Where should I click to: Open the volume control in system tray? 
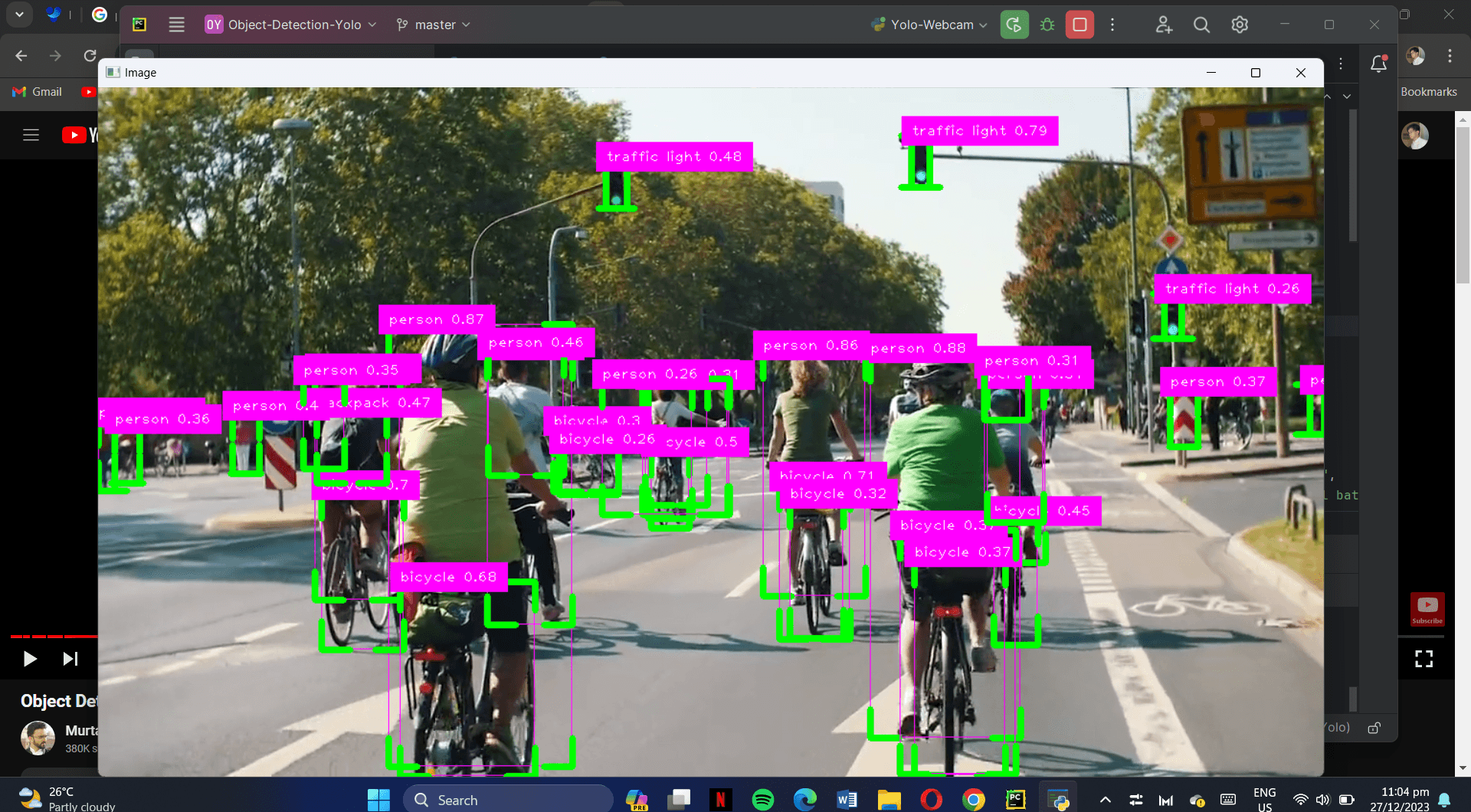[1323, 800]
